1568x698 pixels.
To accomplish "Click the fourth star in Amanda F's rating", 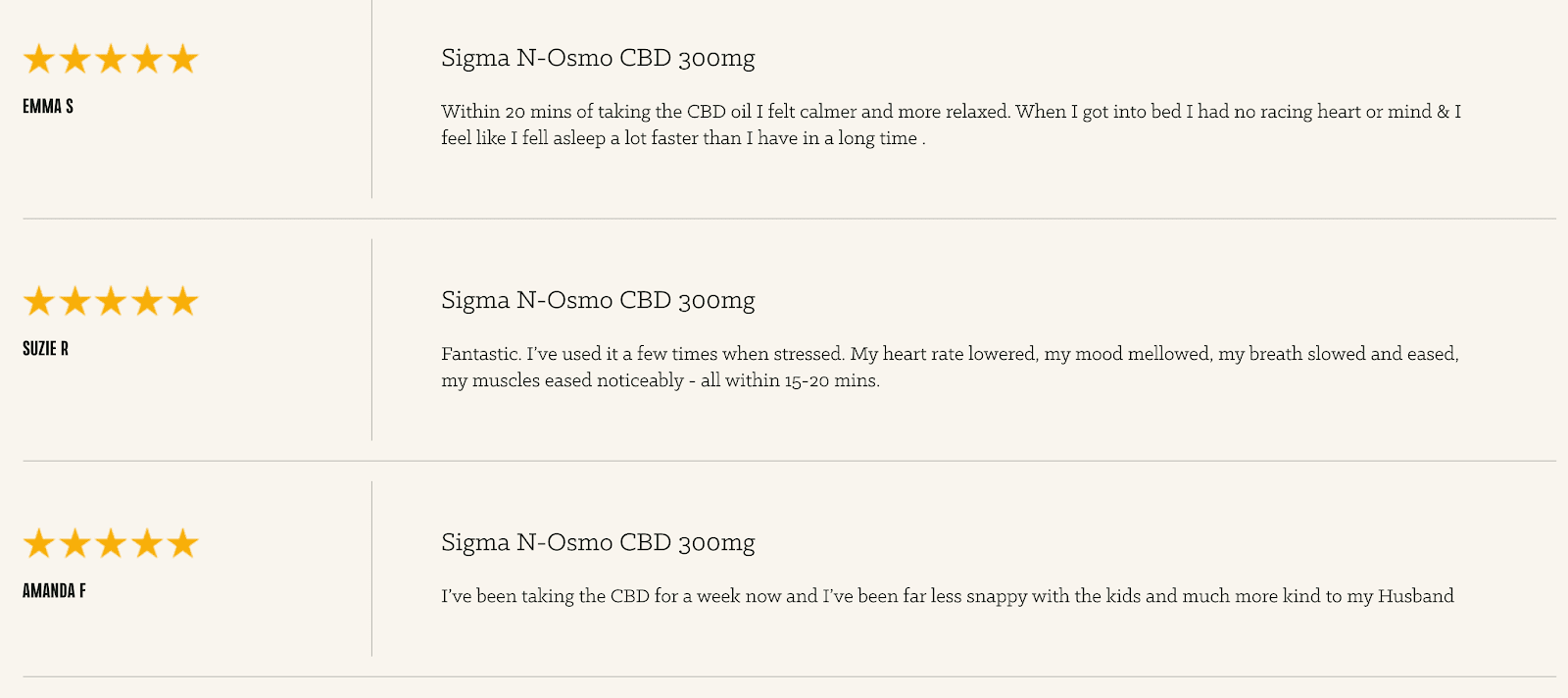I will 147,544.
